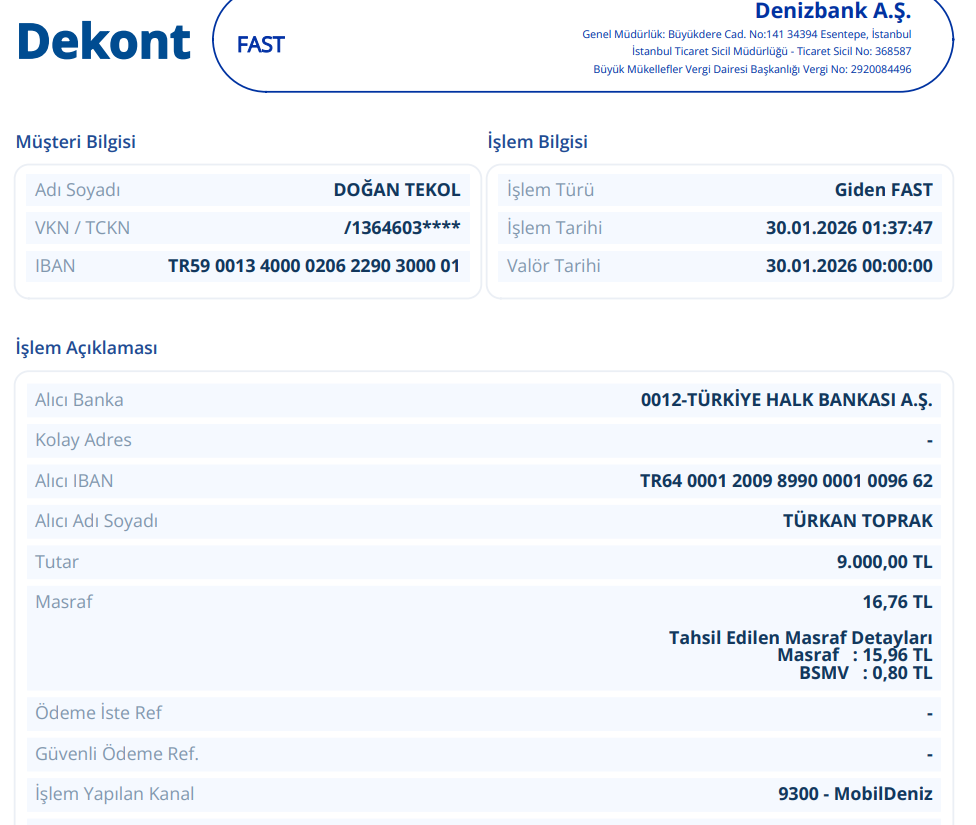
Task: Click the Tutar label
Action: click(x=57, y=562)
